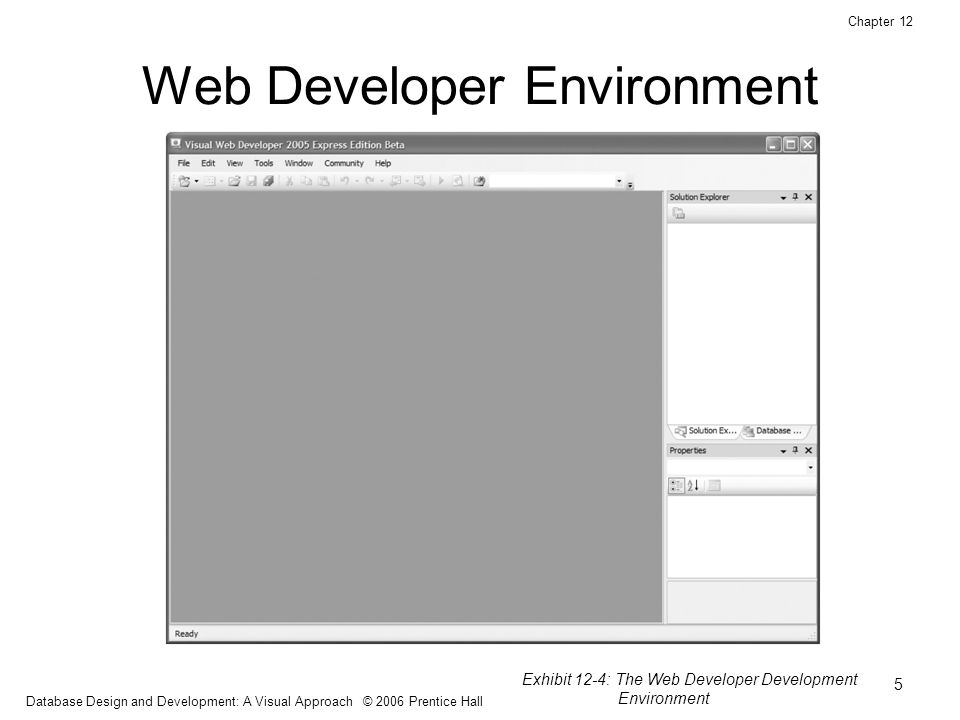Click the Add New Item toolbar icon
960x720 pixels.
click(209, 181)
